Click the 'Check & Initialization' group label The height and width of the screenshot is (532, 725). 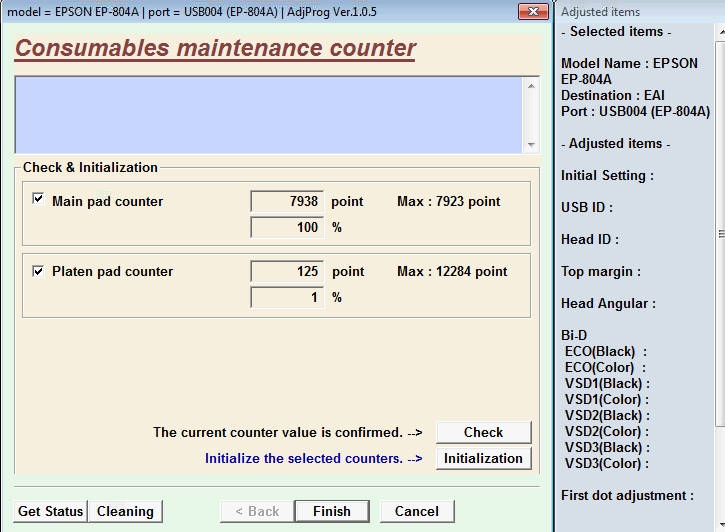tap(90, 167)
